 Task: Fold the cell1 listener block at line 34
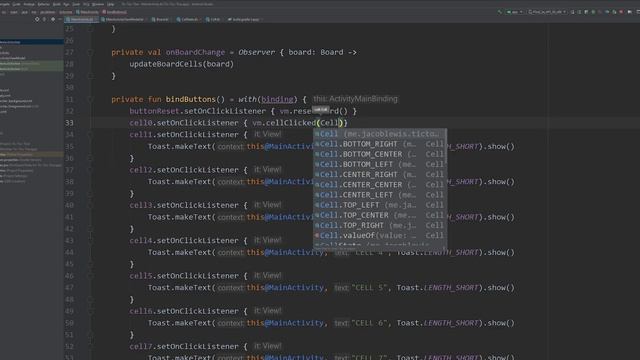click(x=91, y=135)
